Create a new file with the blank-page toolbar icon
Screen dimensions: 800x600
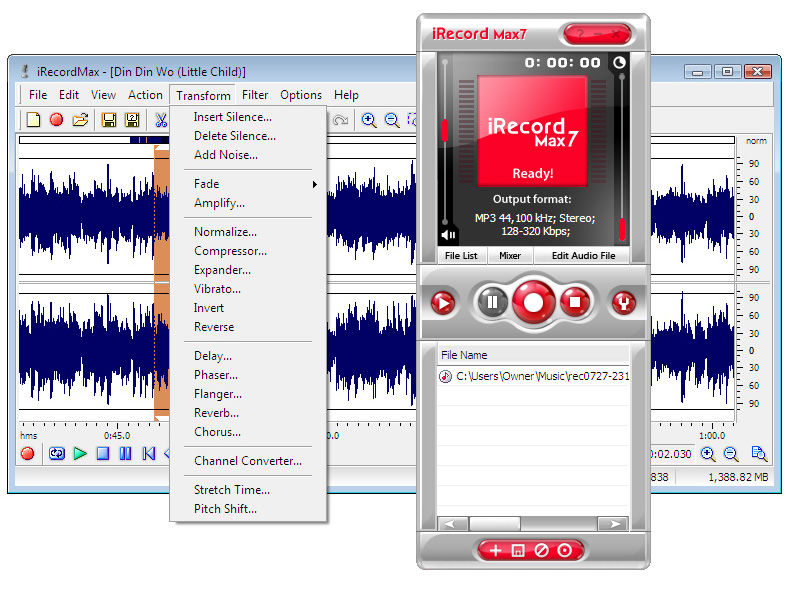(x=34, y=120)
